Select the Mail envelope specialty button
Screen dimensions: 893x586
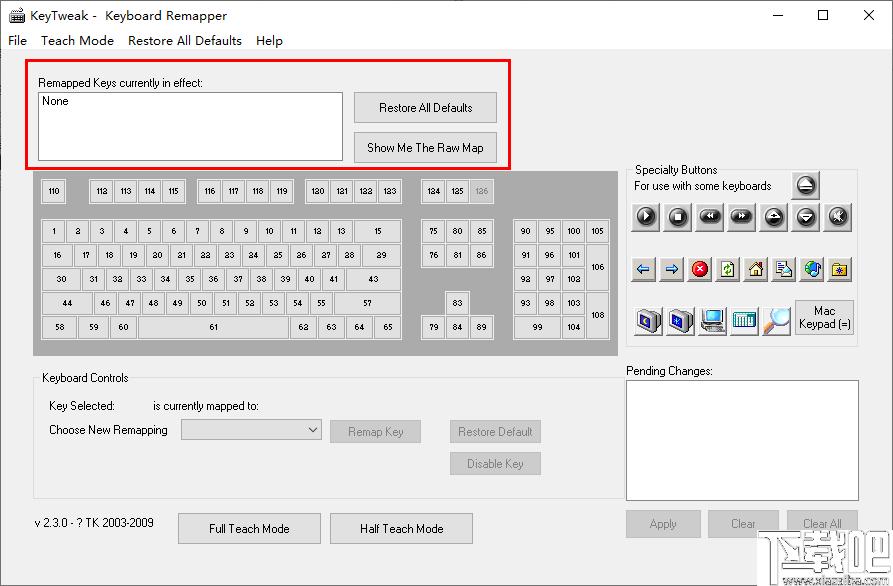point(783,269)
